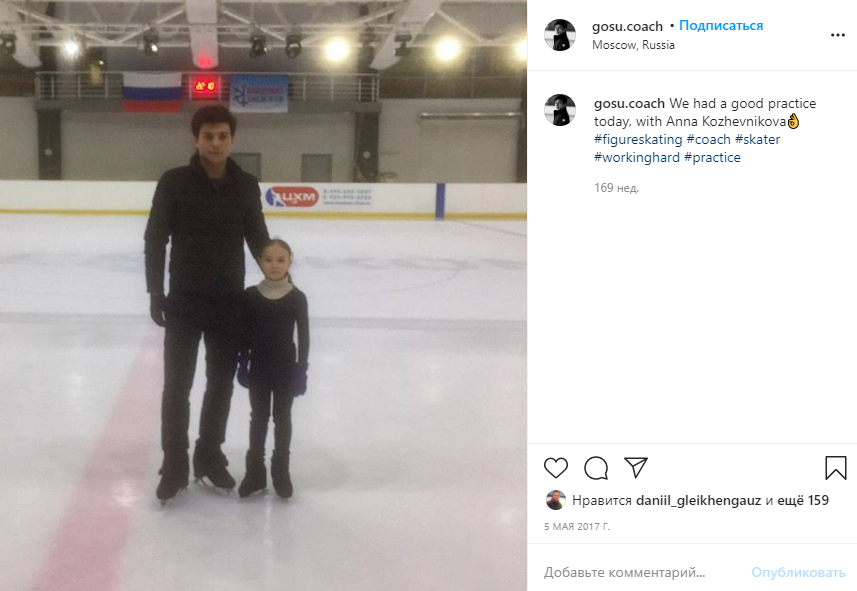Save post with the bookmark icon

836,468
